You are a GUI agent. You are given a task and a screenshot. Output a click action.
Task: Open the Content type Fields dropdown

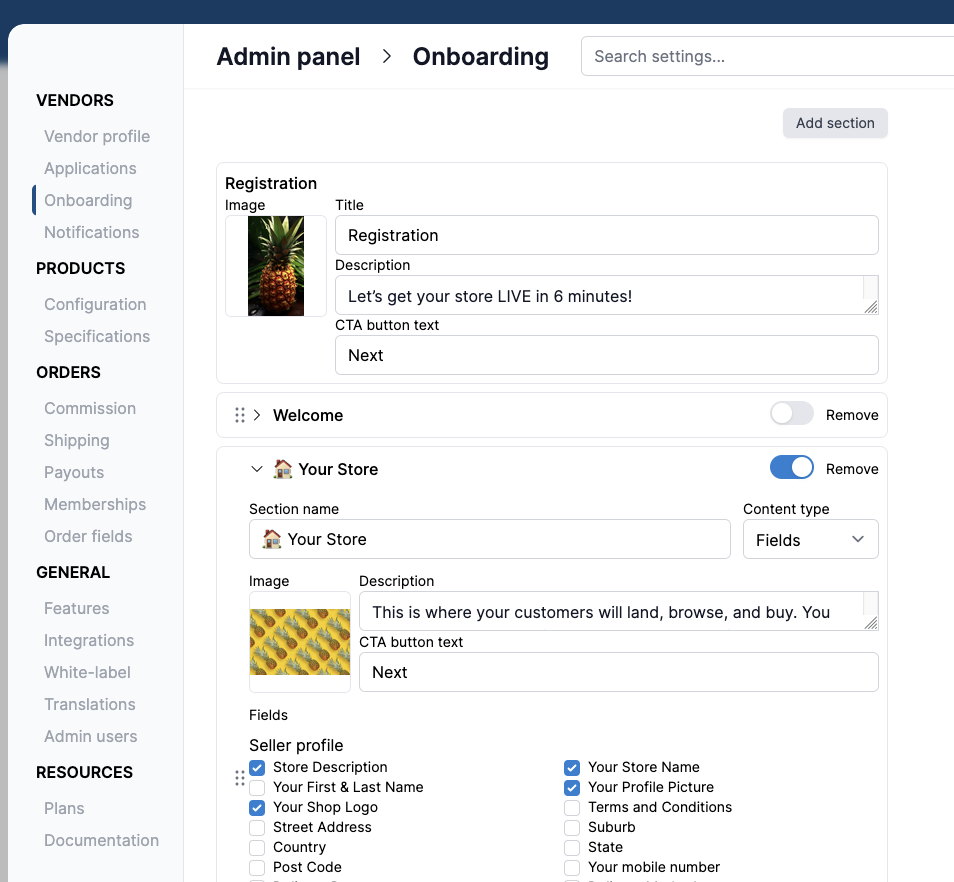(810, 539)
